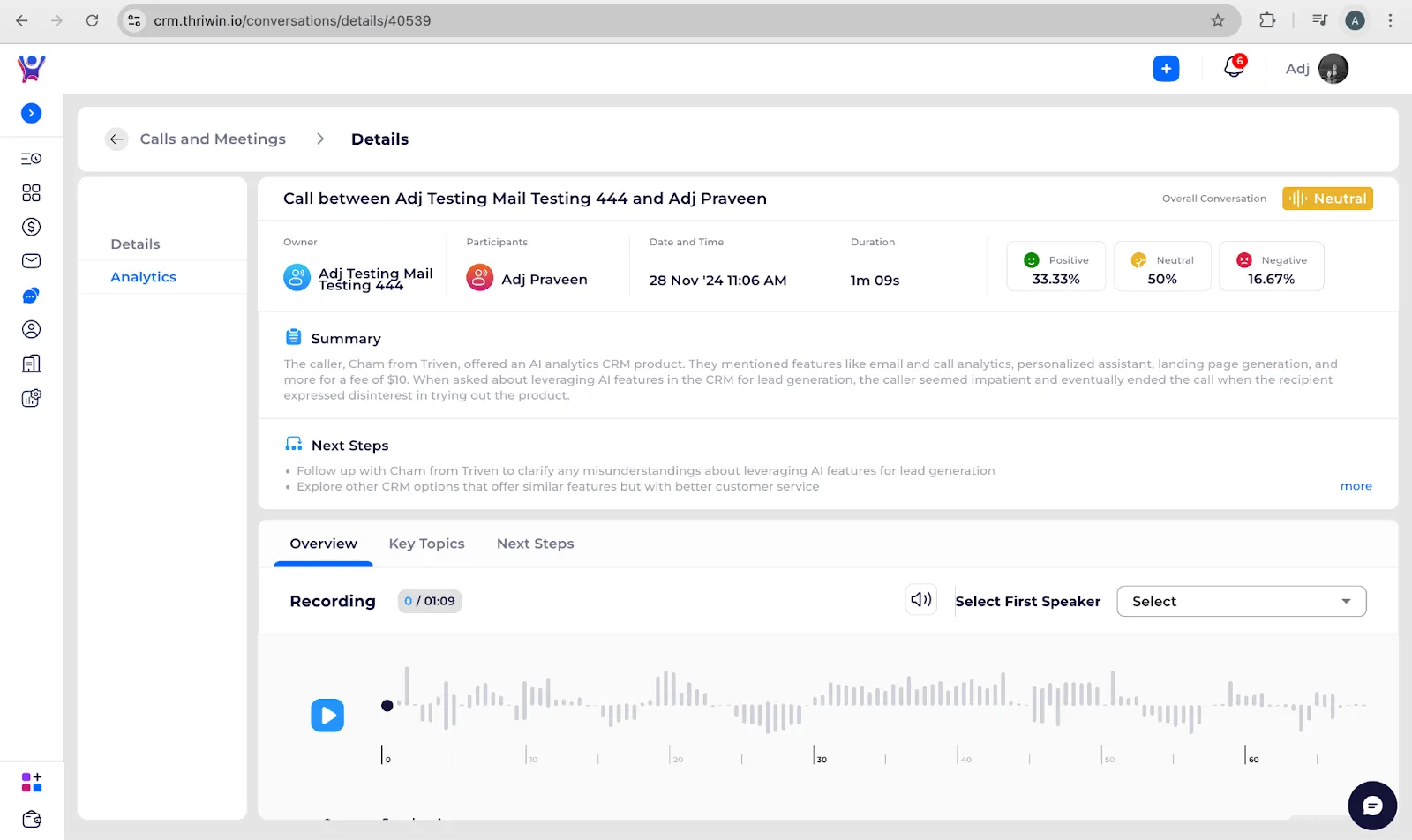Play the call recording
This screenshot has height=840, width=1412.
[327, 716]
